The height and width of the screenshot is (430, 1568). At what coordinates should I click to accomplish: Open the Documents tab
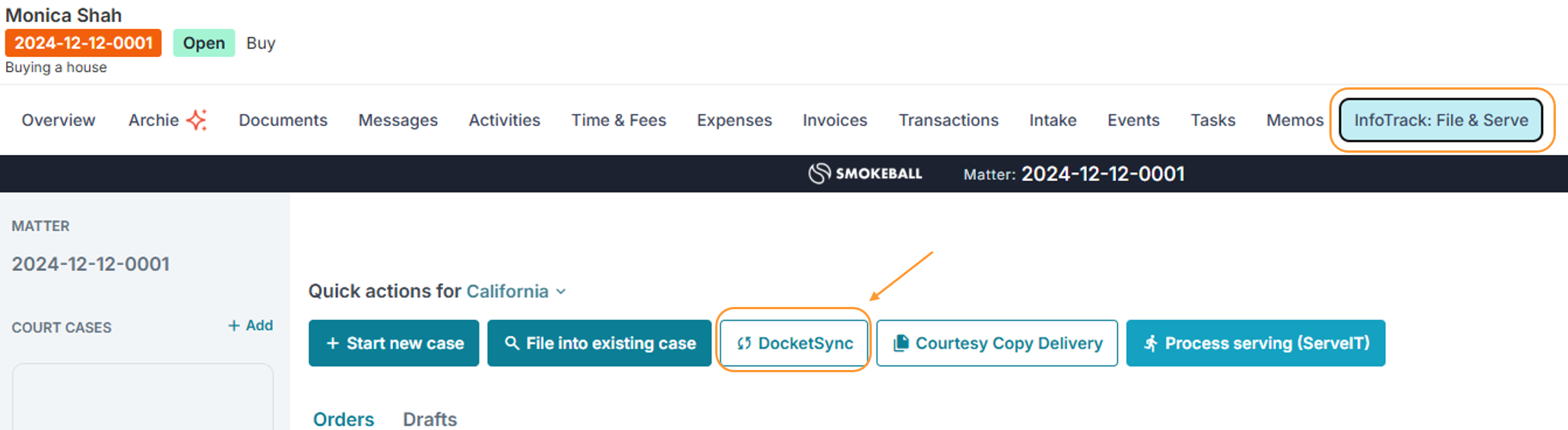pos(283,120)
